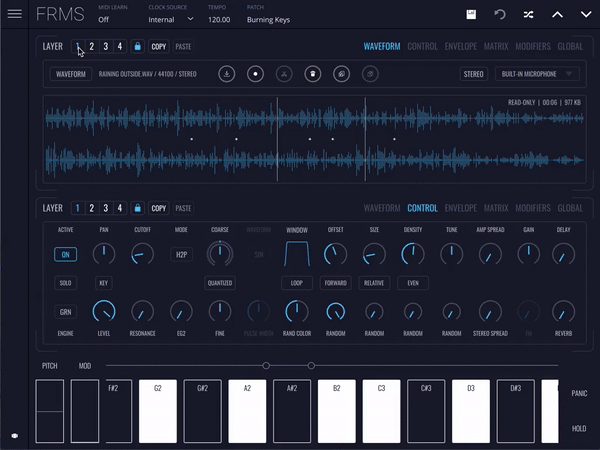Go to next patch with down arrow
The height and width of the screenshot is (450, 600).
pyautogui.click(x=585, y=14)
